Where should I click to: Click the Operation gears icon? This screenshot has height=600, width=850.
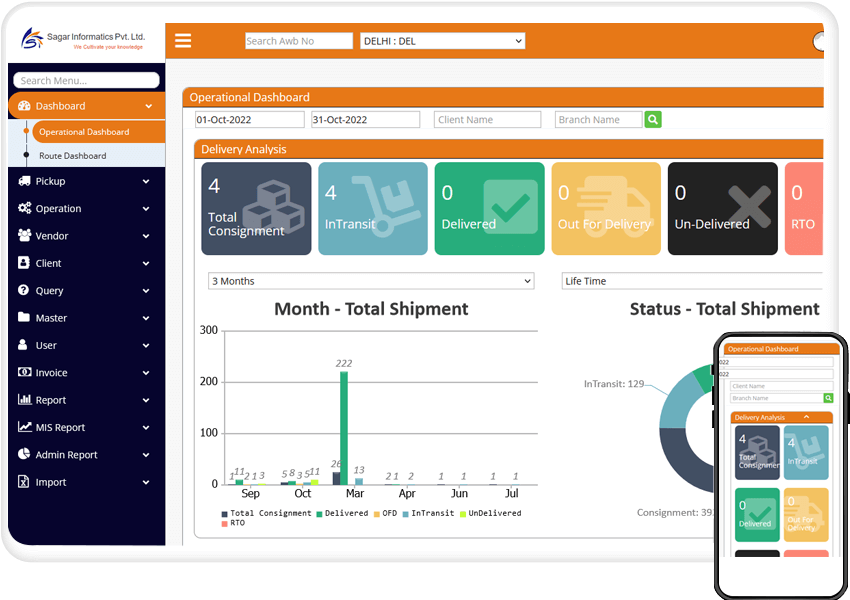tap(24, 208)
